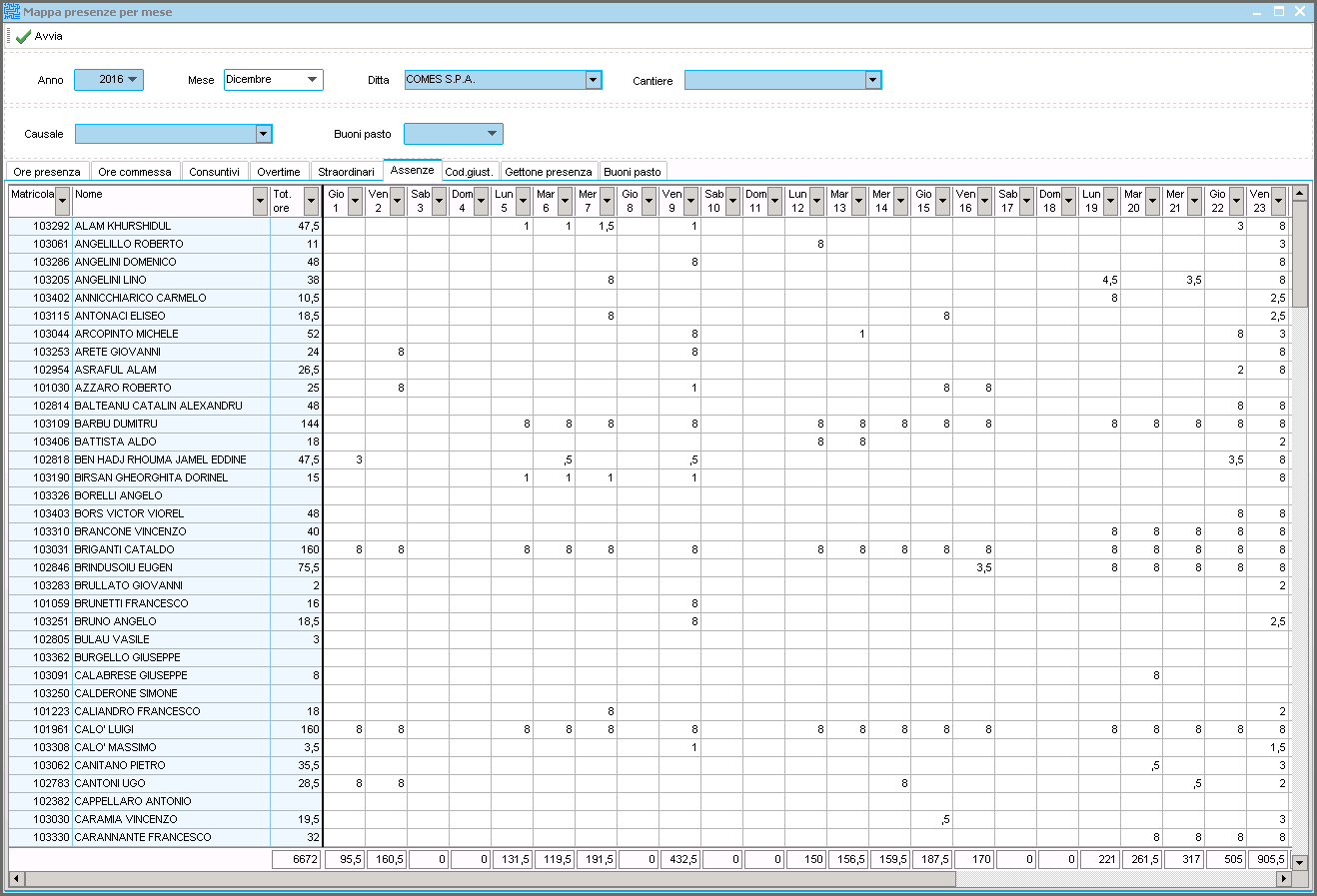Open the Gio 22 column filter arrow
This screenshot has height=896, width=1317.
pyautogui.click(x=1236, y=201)
